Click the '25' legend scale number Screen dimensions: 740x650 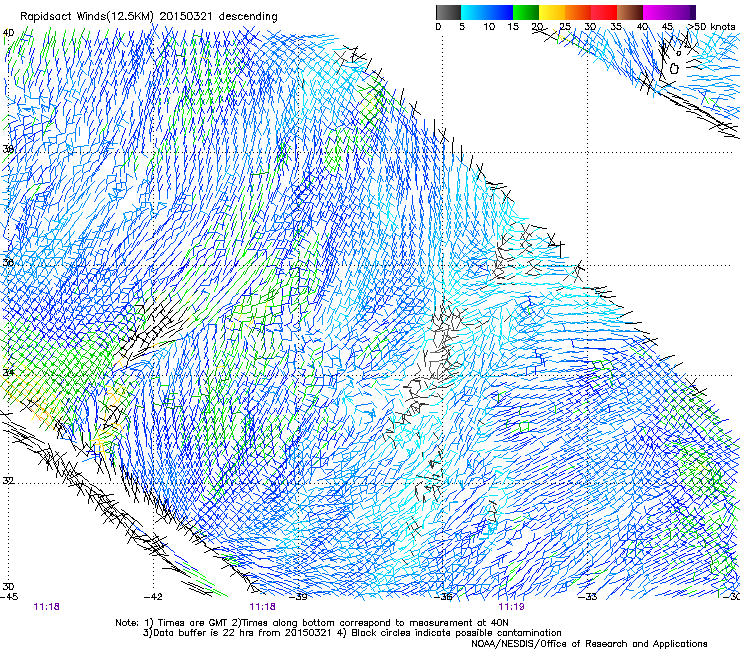coord(565,27)
